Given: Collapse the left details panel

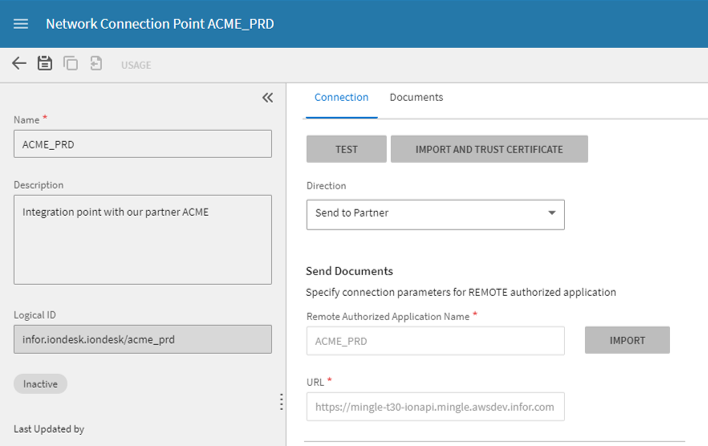Looking at the screenshot, I should point(267,98).
